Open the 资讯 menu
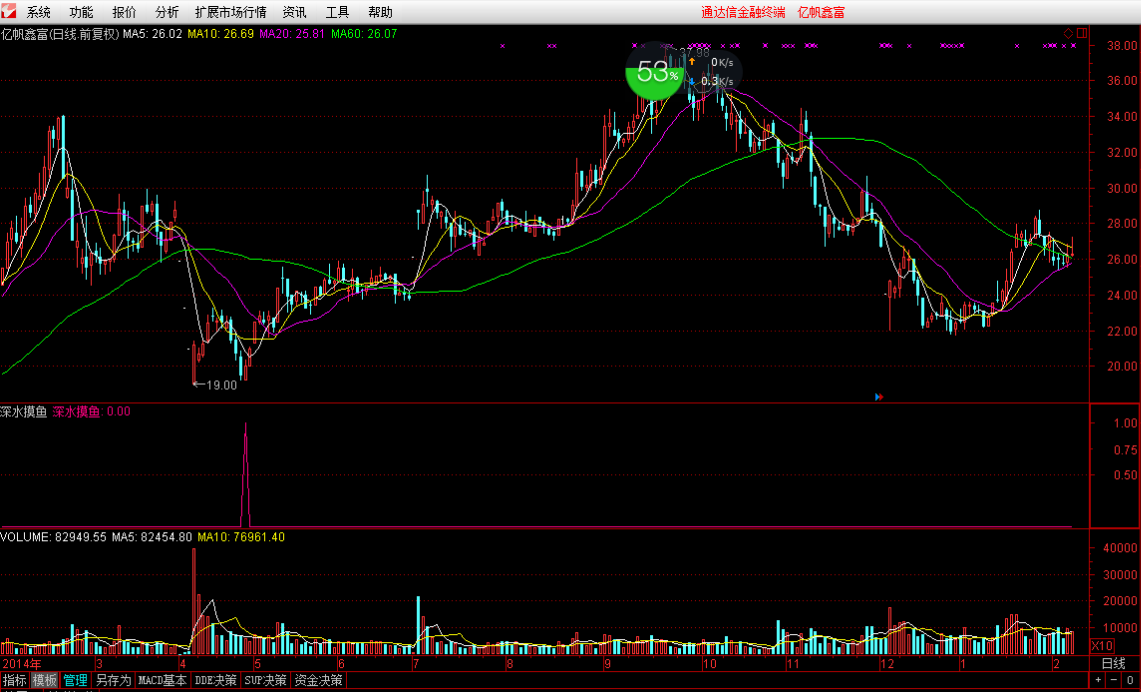 pyautogui.click(x=295, y=12)
